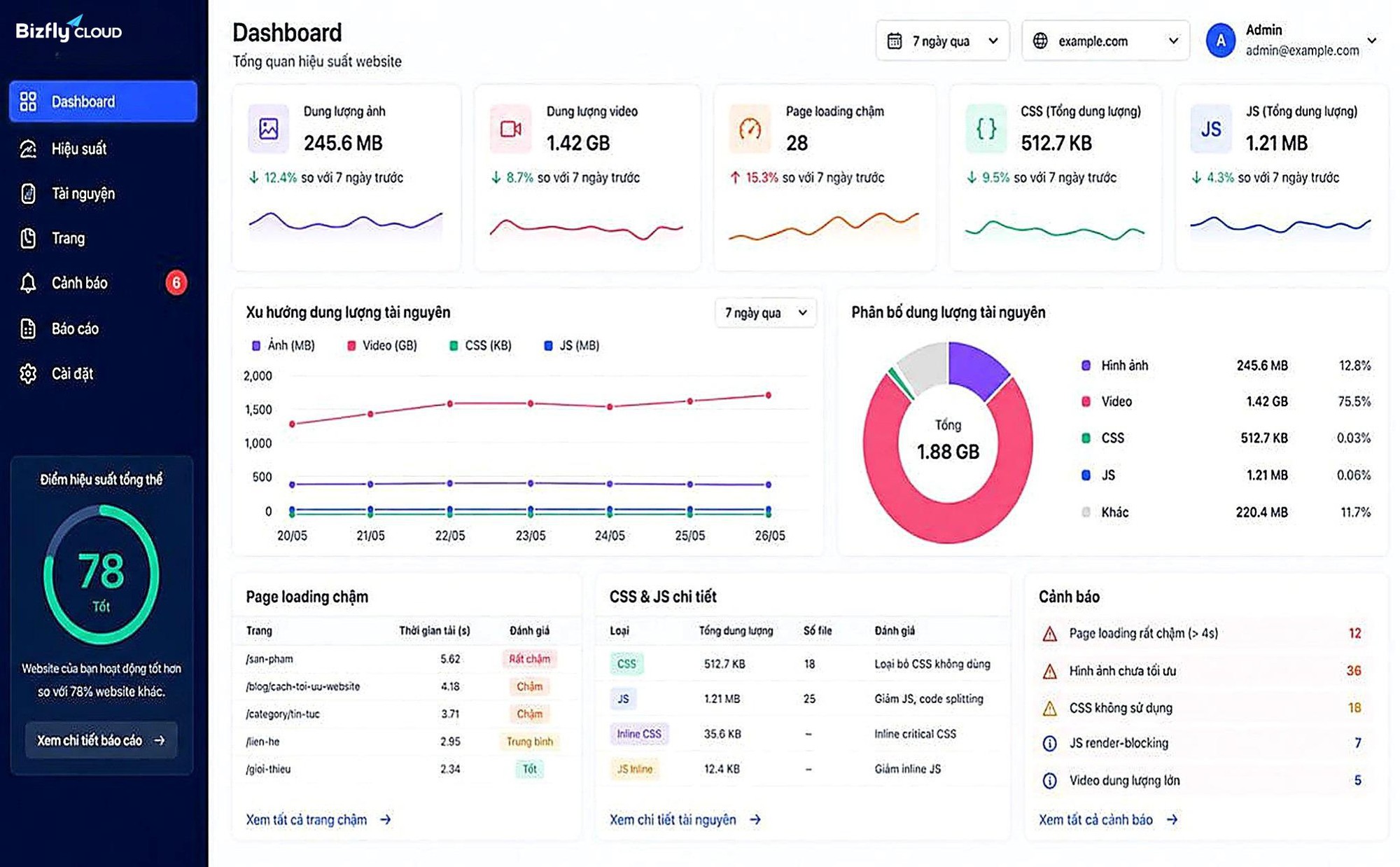Click Xem chi tiết báo cáo button

click(x=101, y=740)
